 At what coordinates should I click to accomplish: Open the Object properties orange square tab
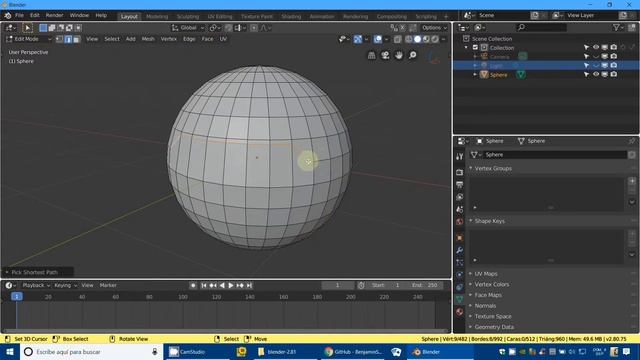coord(460,238)
